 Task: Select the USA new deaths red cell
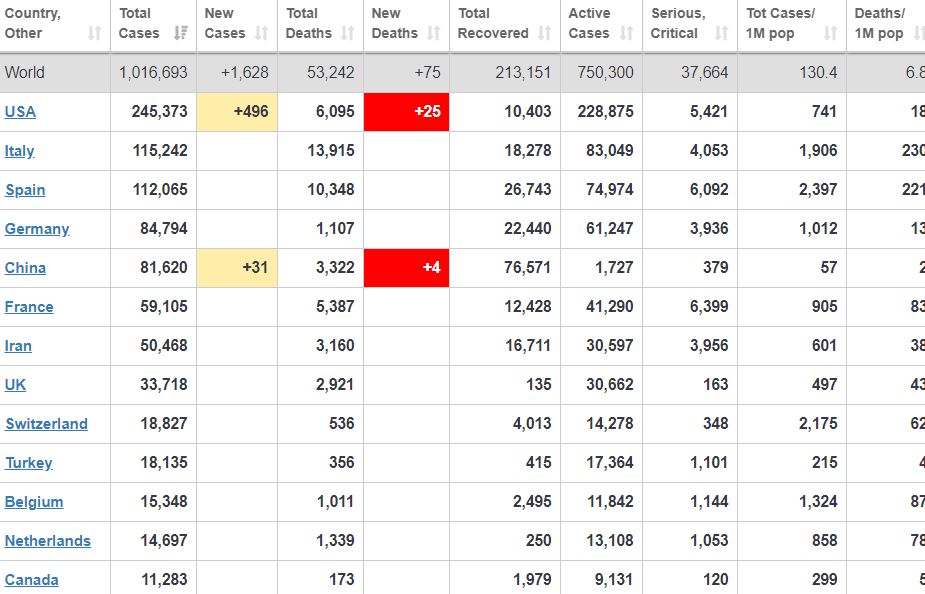click(x=406, y=111)
